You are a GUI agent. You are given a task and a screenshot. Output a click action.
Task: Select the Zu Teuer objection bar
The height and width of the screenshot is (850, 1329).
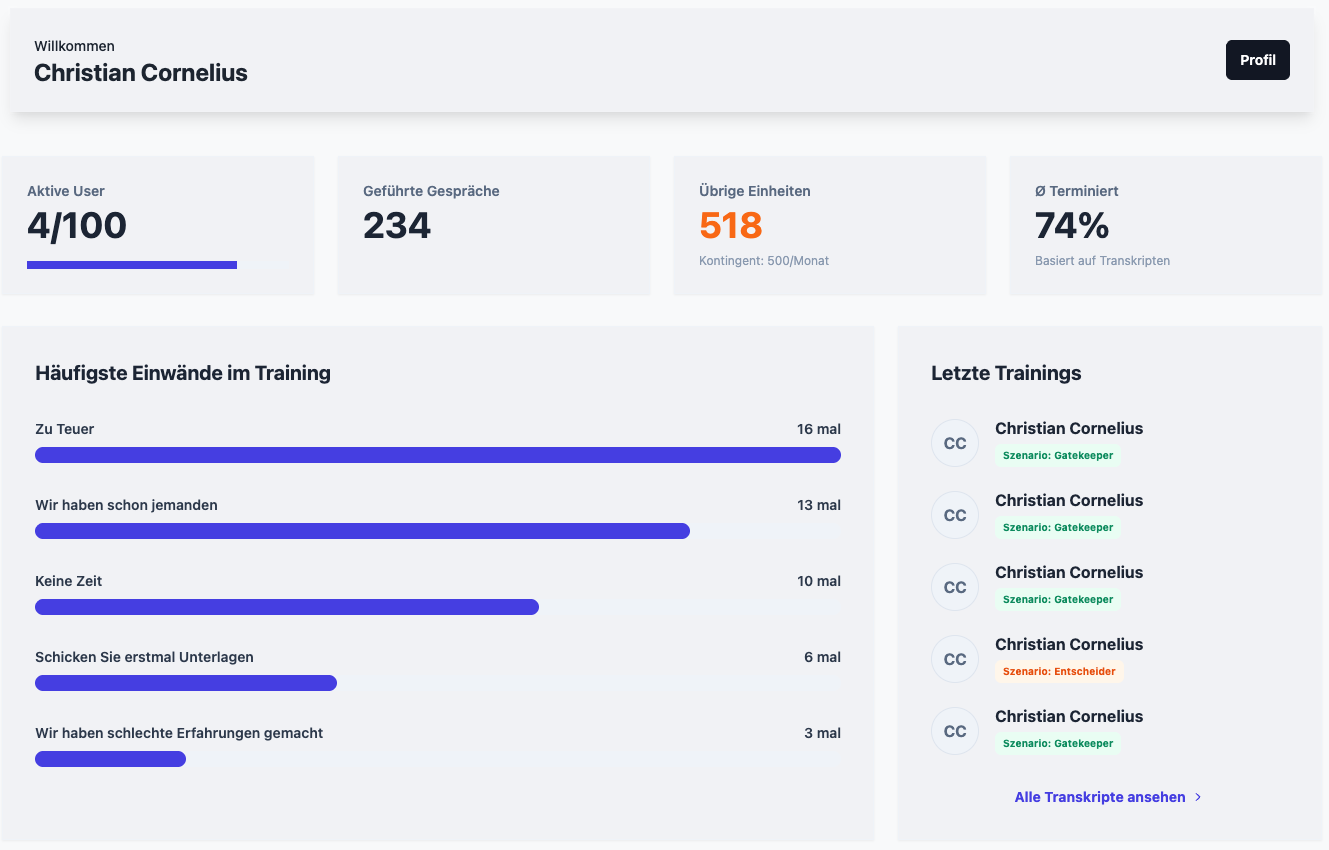pyautogui.click(x=438, y=455)
